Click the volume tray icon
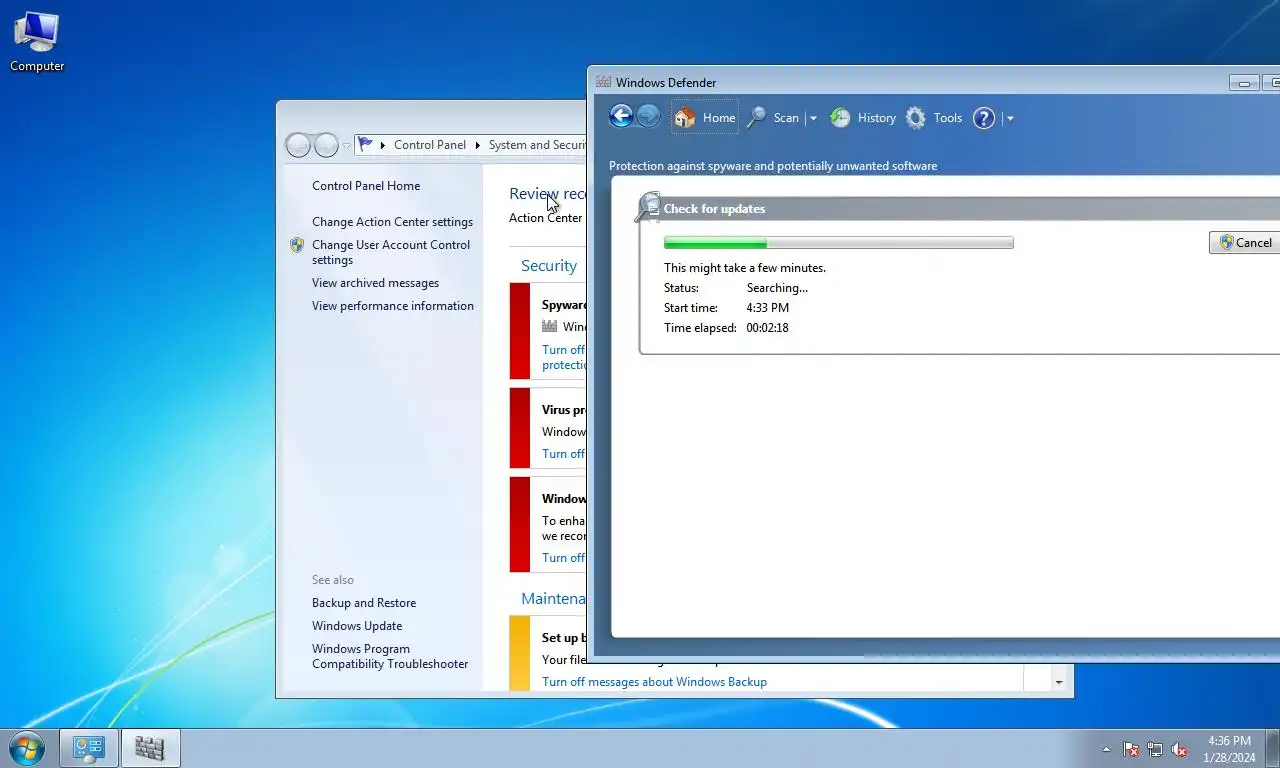 [1179, 749]
